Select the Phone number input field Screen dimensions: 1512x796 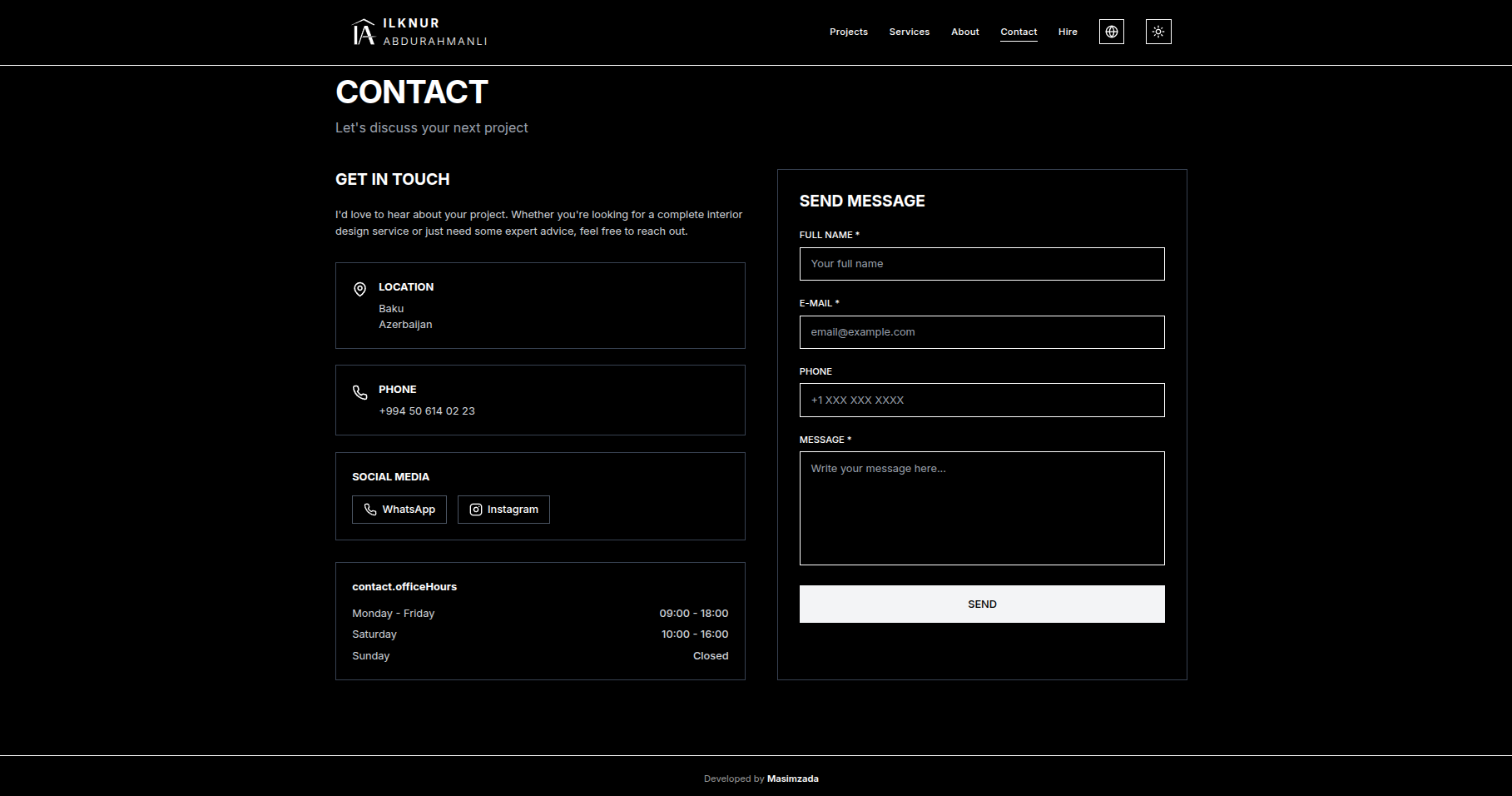click(x=981, y=400)
